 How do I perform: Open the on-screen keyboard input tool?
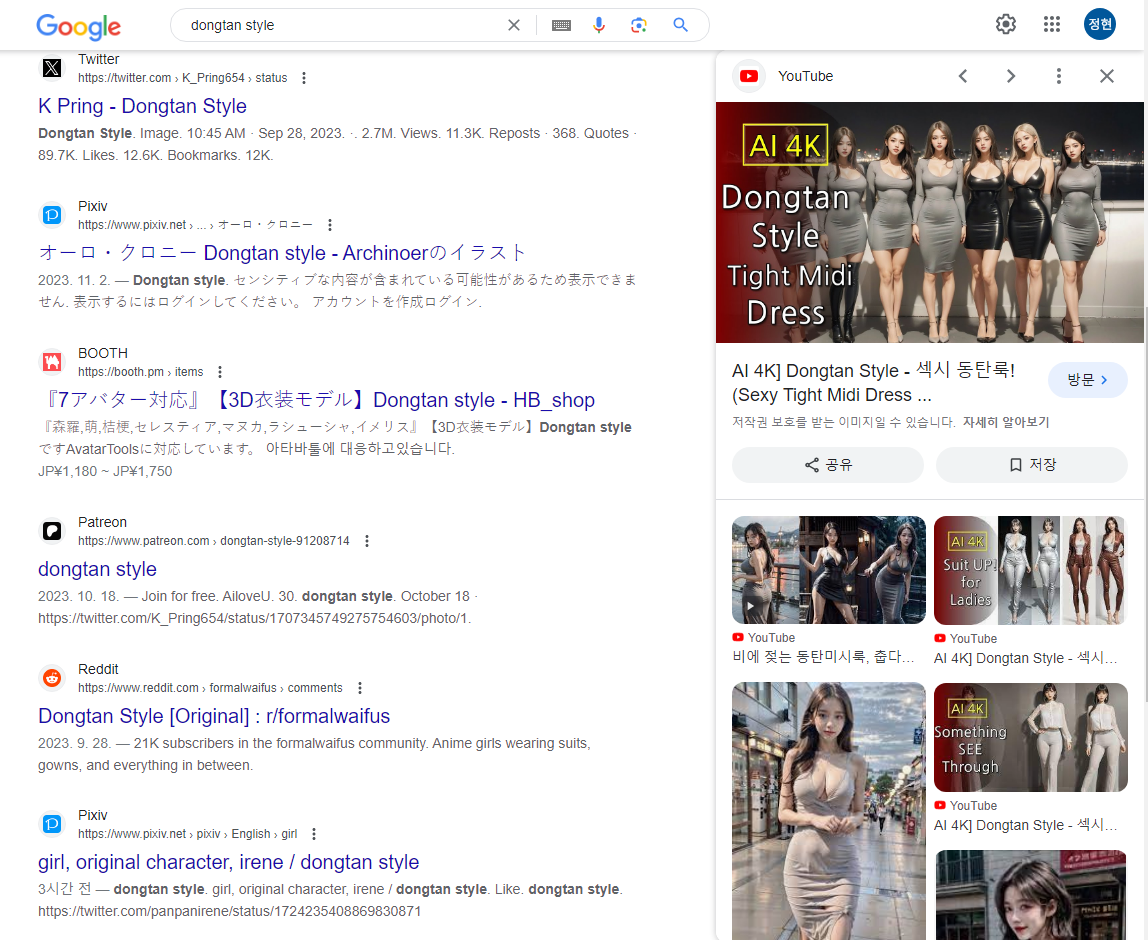pyautogui.click(x=562, y=26)
